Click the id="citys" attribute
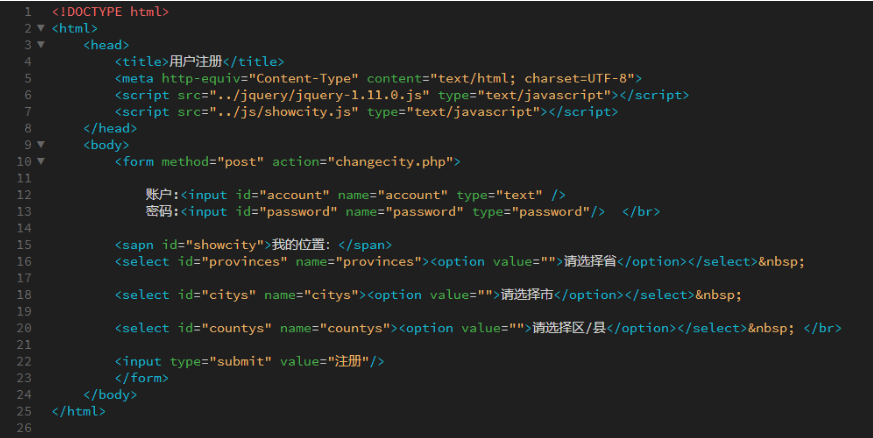The height and width of the screenshot is (438, 873). click(x=217, y=295)
